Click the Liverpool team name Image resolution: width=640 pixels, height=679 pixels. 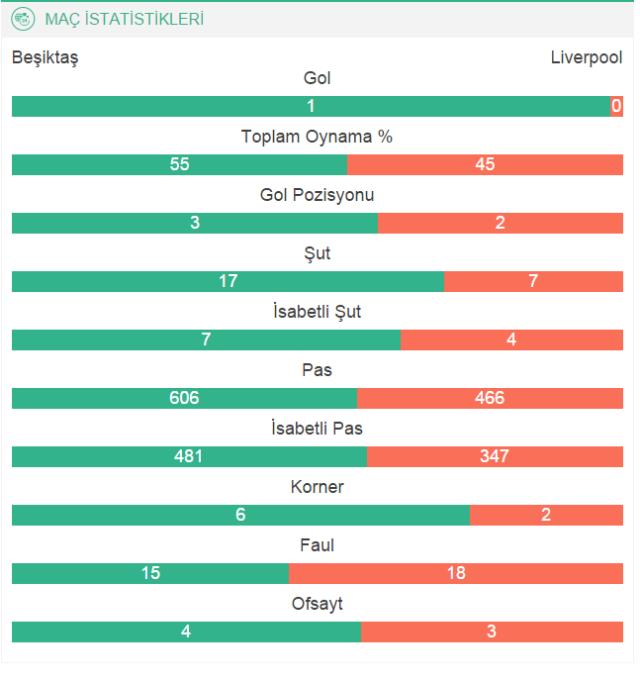pos(586,57)
